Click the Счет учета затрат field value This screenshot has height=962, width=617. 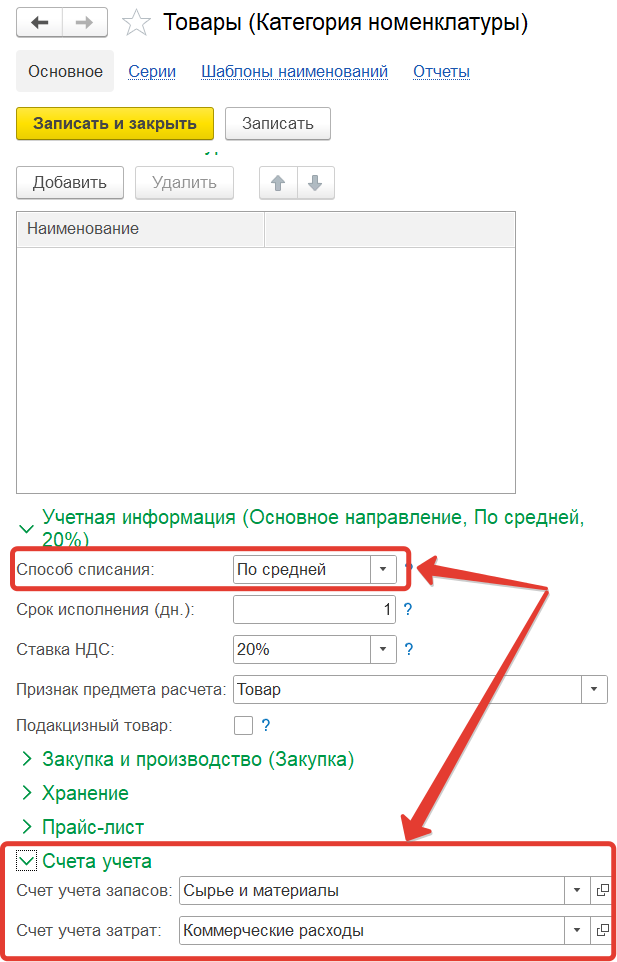372,931
